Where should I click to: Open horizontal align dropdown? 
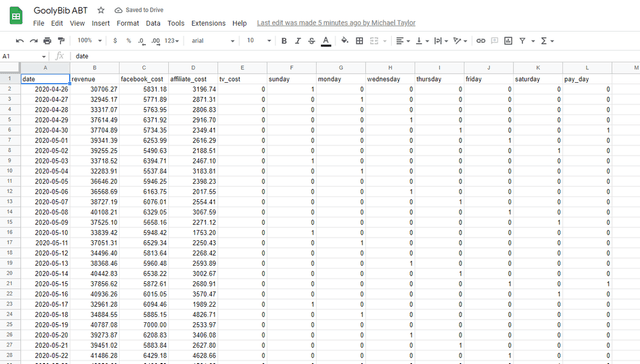click(x=403, y=41)
